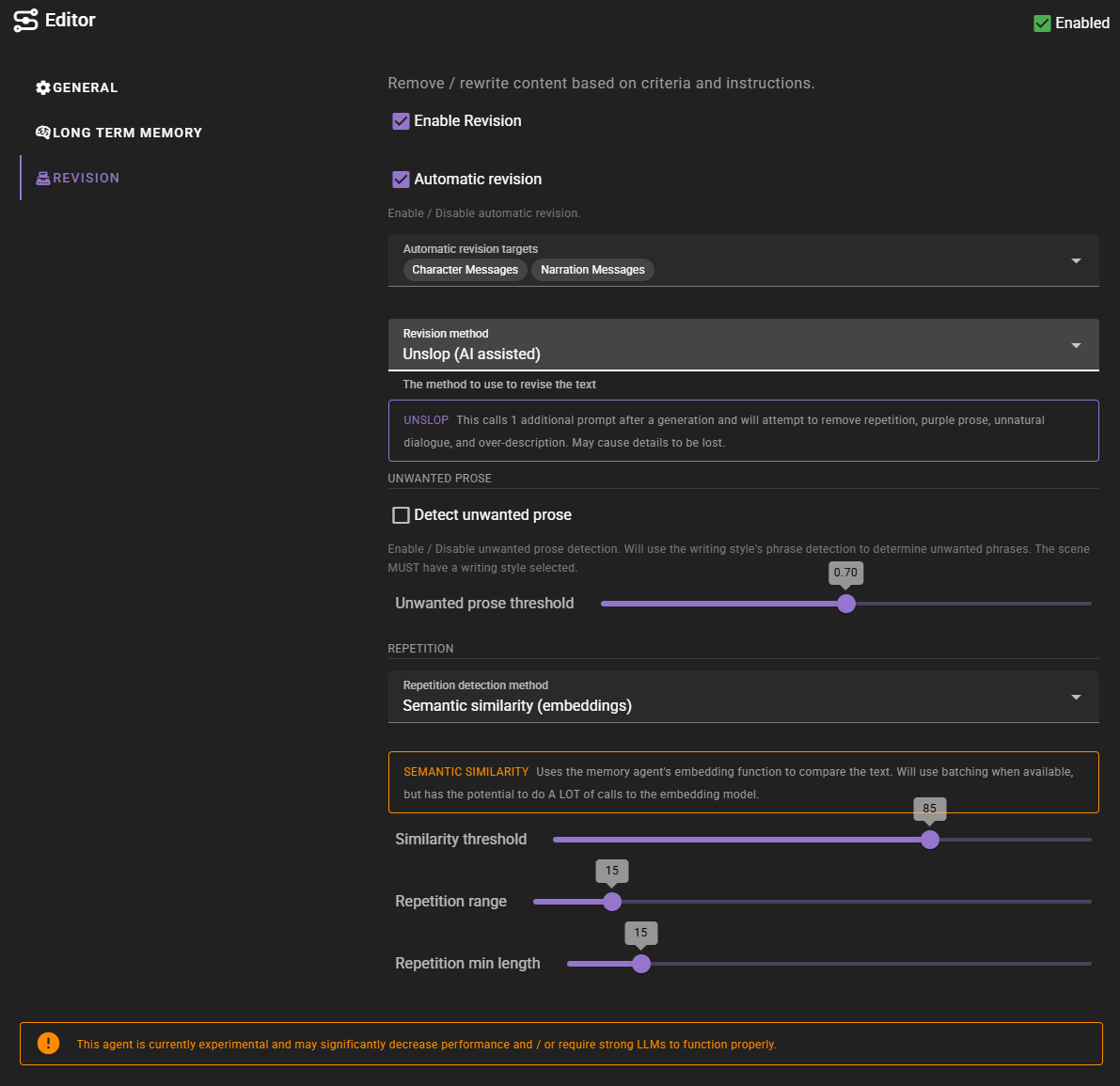Click the Narration Messages chip

pyautogui.click(x=592, y=270)
